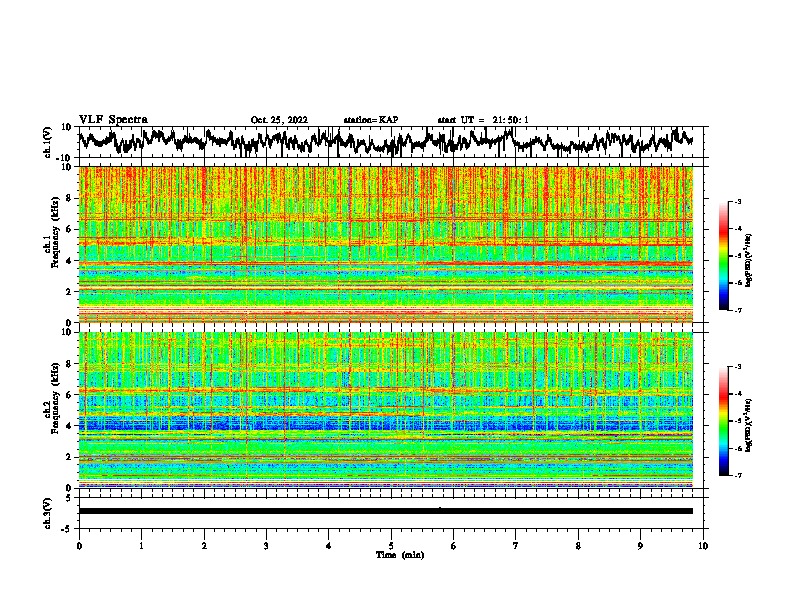Click time-axis tick label "1"

click(x=141, y=546)
